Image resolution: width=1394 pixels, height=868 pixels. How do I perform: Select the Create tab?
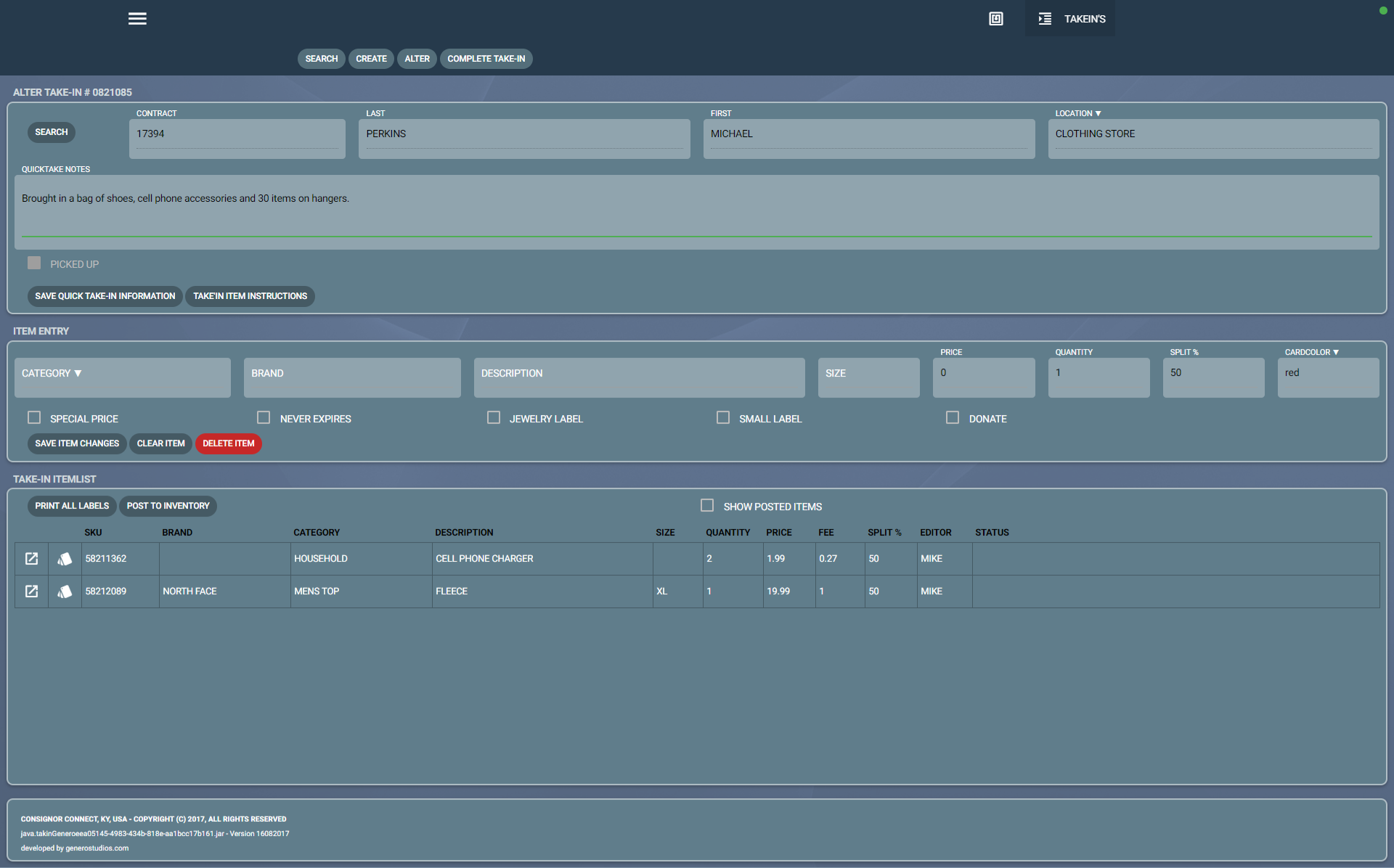[371, 59]
